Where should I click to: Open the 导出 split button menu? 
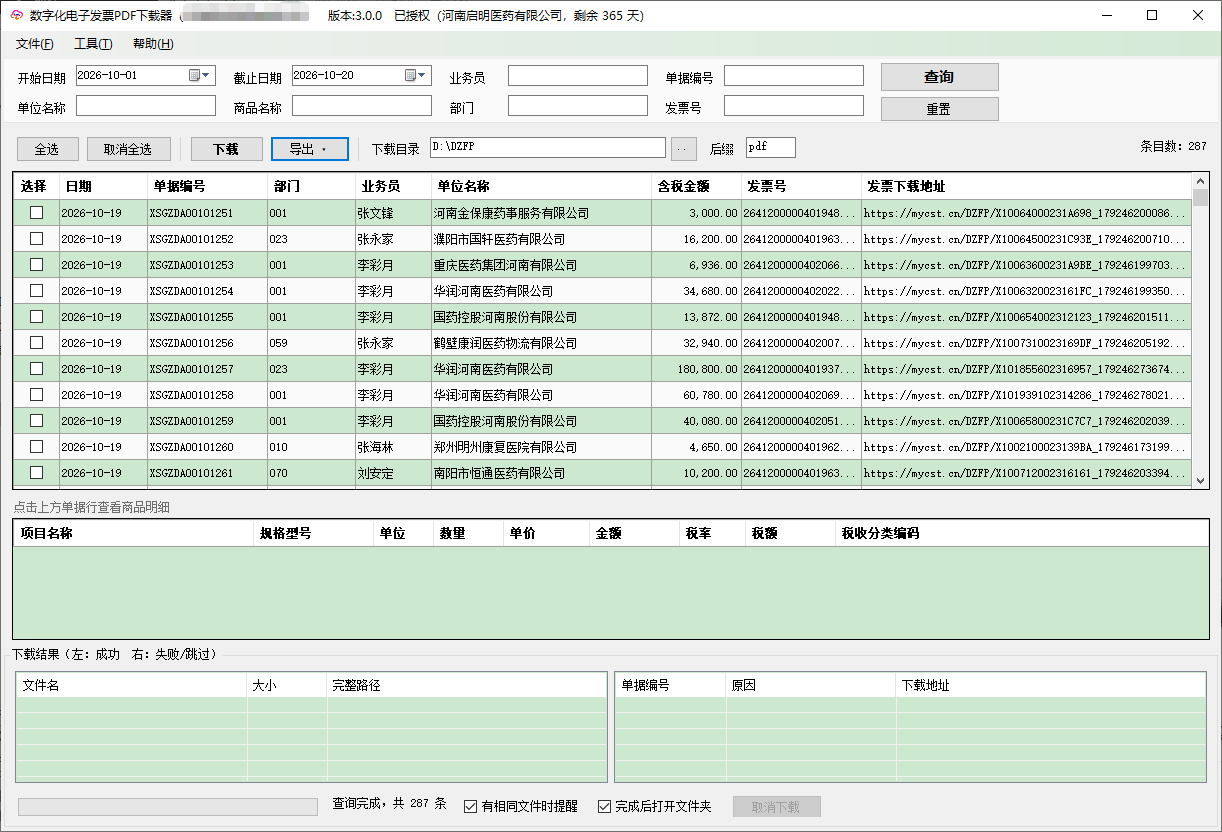point(310,149)
